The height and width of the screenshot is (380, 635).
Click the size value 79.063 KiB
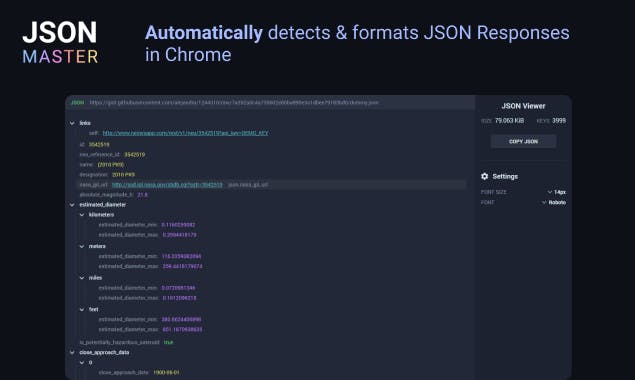(509, 121)
